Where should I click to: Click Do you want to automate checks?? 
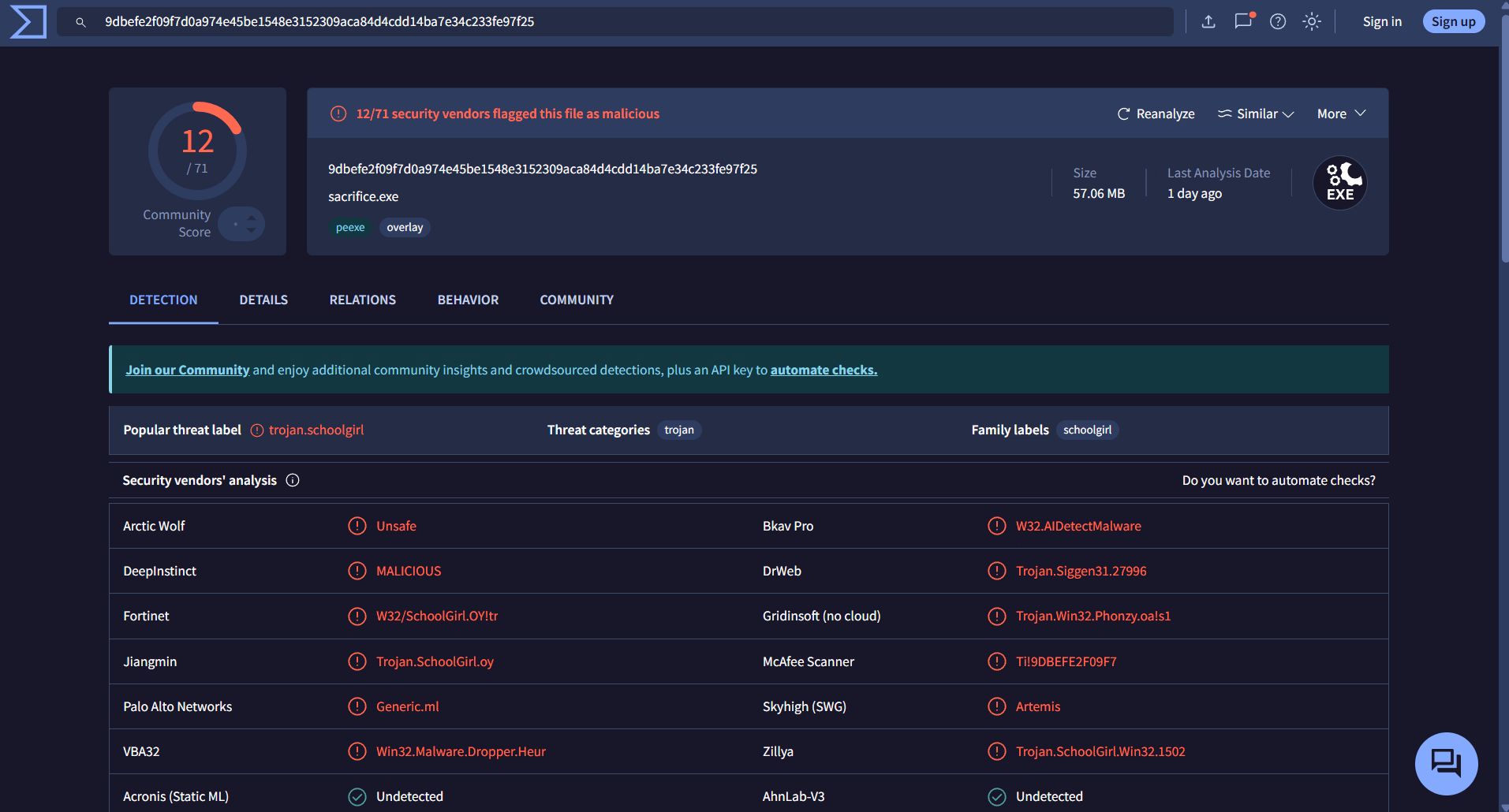(1279, 480)
